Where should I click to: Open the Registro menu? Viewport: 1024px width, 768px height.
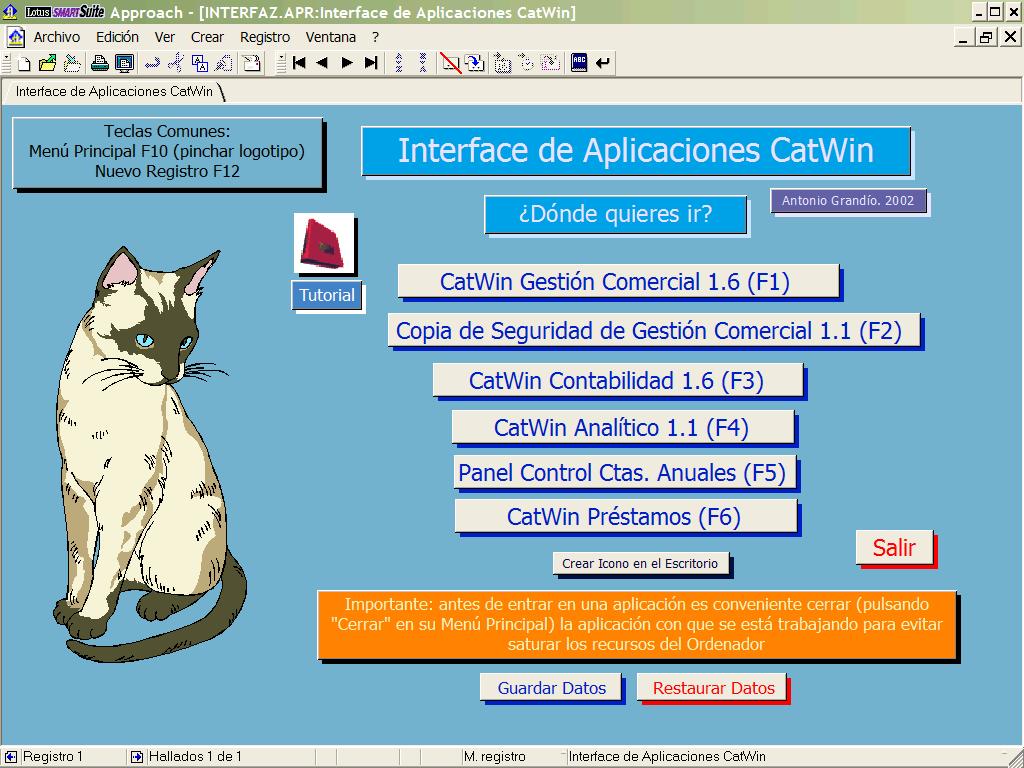(x=265, y=37)
